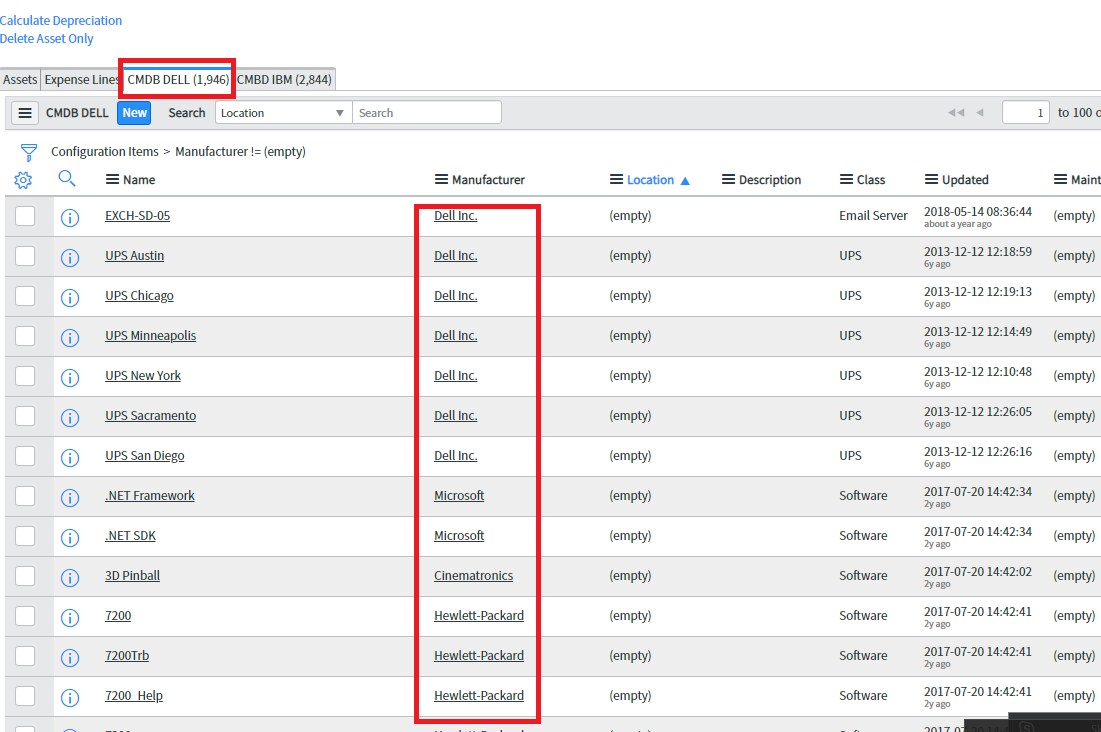Select the EXCH-SD-05 row checkbox
This screenshot has width=1101, height=732.
point(25,216)
